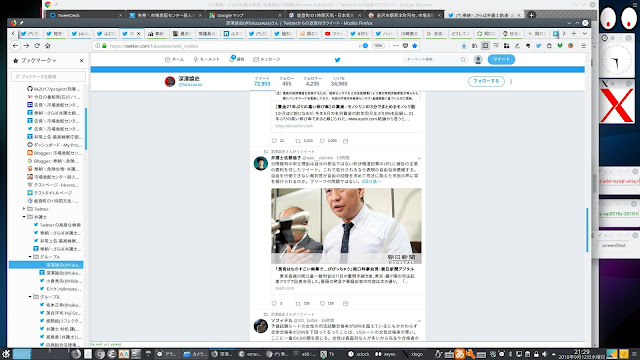Open Moments (モーメント) nav item

207,60
